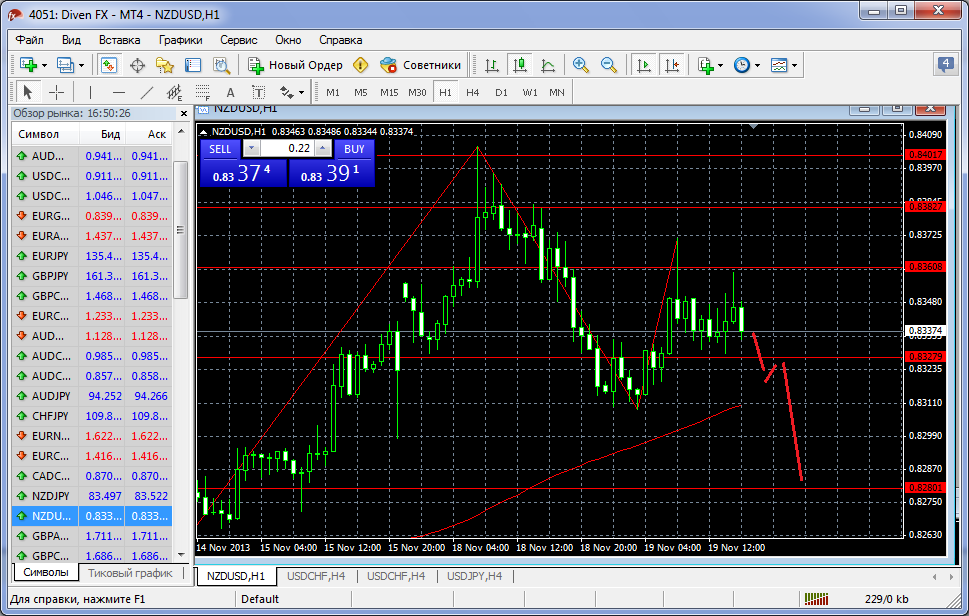Image resolution: width=969 pixels, height=616 pixels.
Task: Expand the Templates dropdown arrow
Action: click(795, 65)
